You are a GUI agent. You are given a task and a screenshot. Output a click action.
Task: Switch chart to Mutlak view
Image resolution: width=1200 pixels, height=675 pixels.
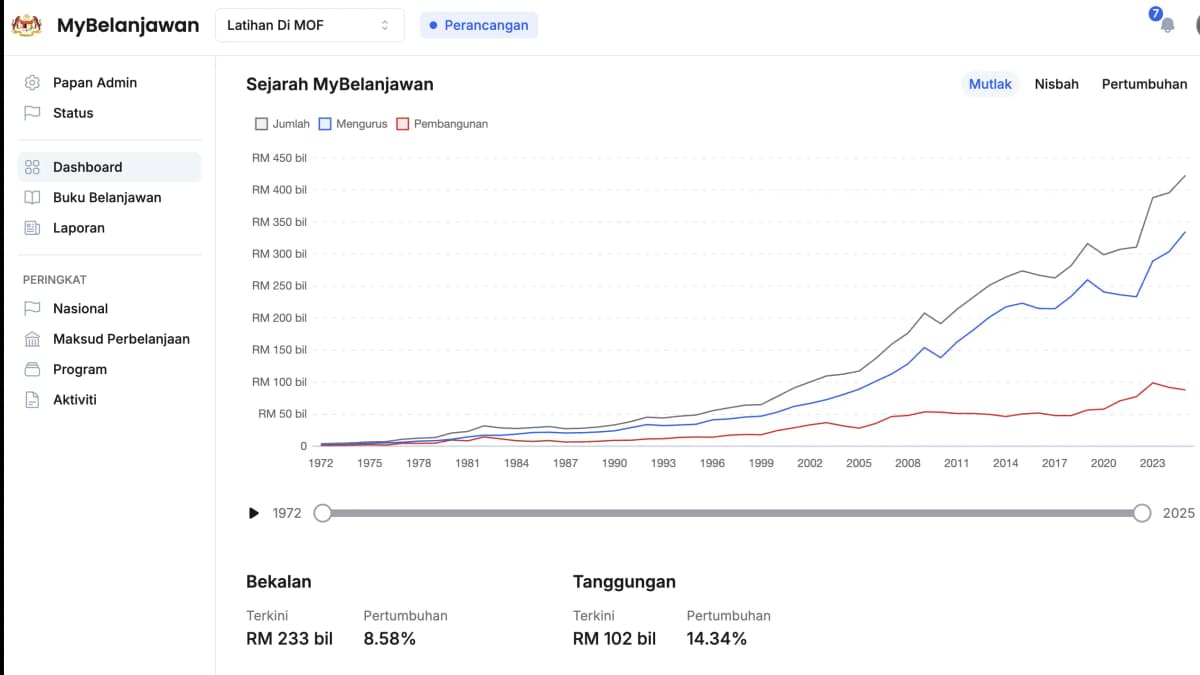click(990, 84)
